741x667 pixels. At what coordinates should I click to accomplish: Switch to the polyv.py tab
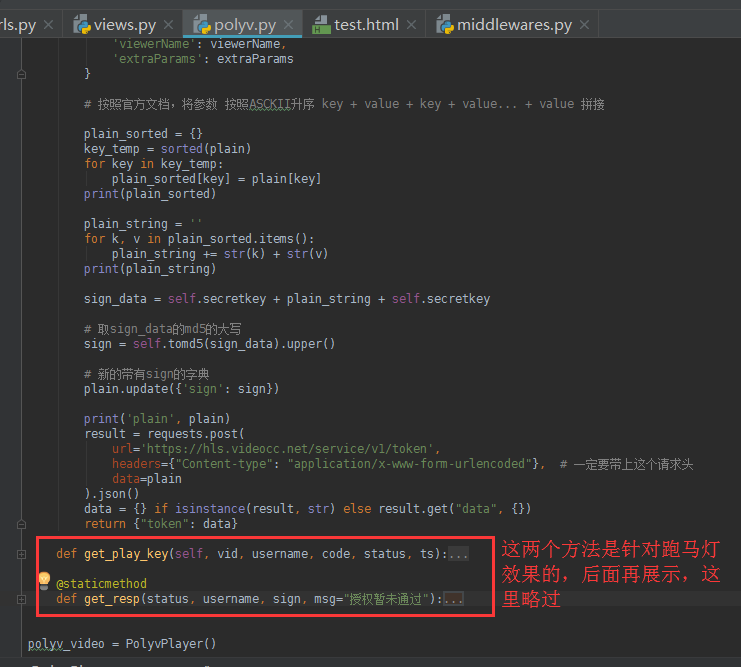(x=244, y=25)
